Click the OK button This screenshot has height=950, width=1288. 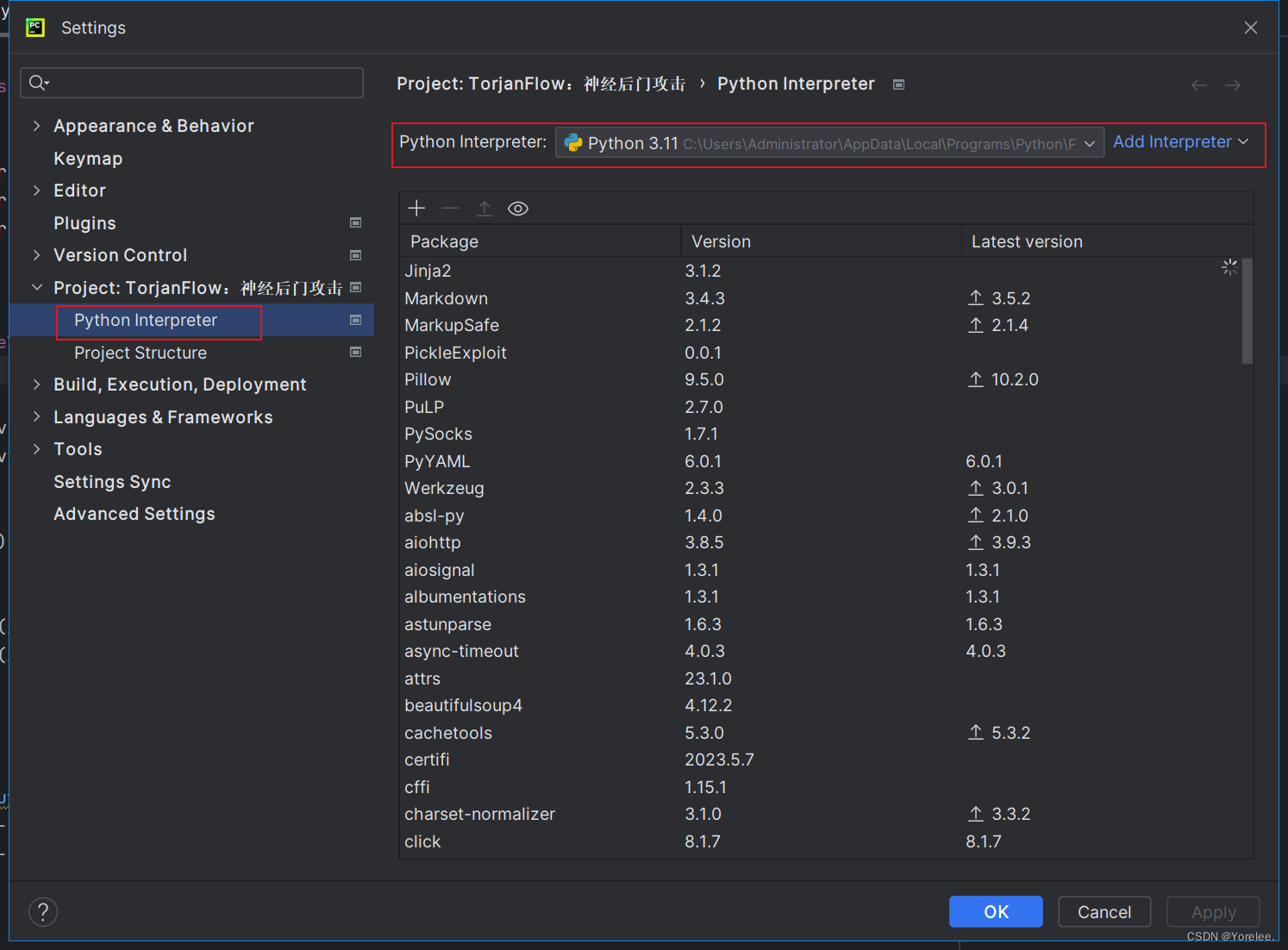(996, 911)
